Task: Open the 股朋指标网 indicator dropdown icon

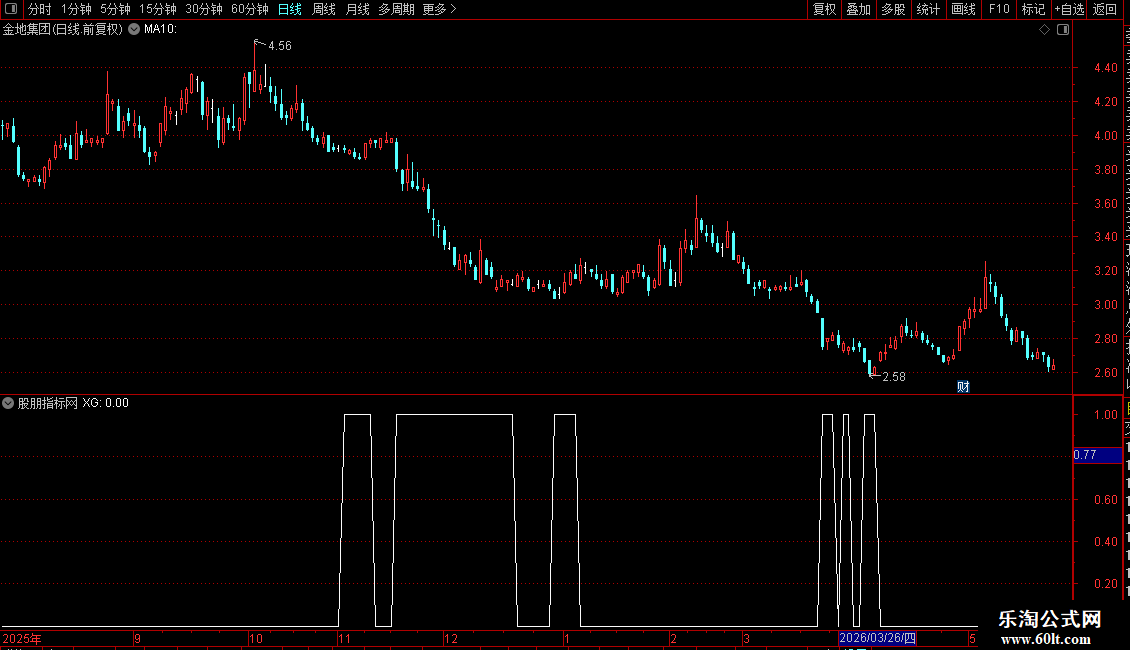Action: coord(8,403)
